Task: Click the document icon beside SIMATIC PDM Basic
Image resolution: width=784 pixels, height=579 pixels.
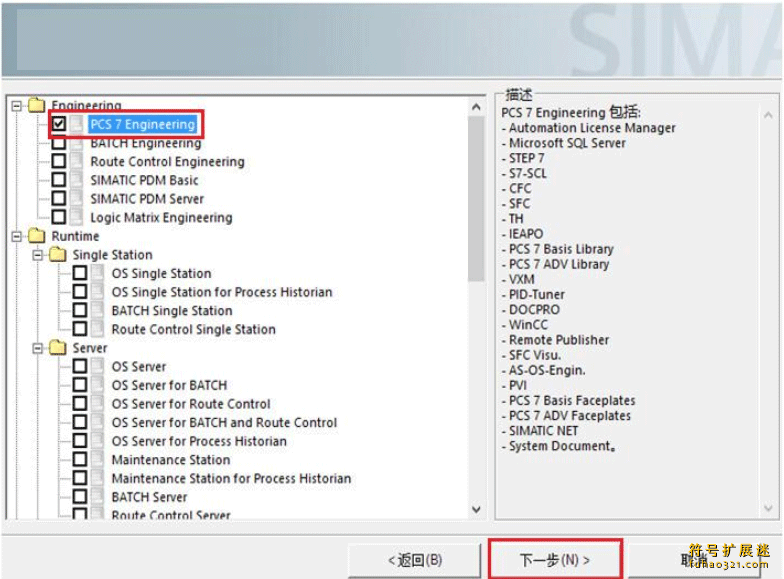Action: (76, 180)
